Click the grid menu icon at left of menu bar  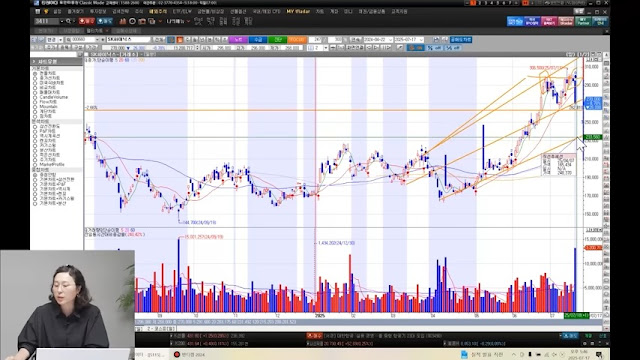point(37,11)
